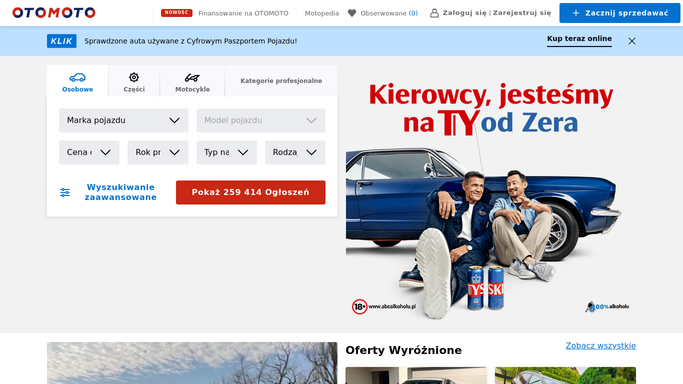683x384 pixels.
Task: Click Pokaż 259 414 Ogłoszeń button
Action: pos(250,192)
